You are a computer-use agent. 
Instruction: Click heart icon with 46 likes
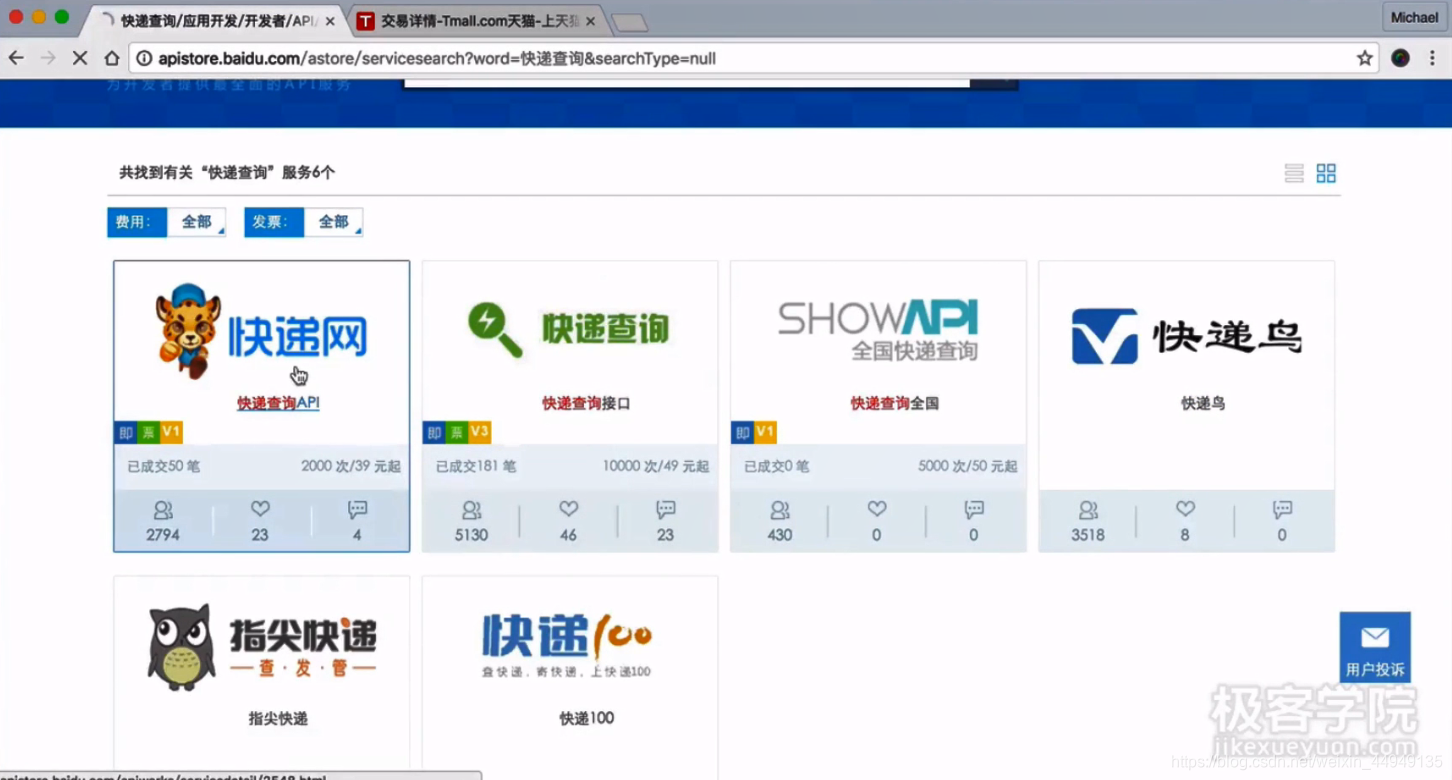[x=568, y=510]
